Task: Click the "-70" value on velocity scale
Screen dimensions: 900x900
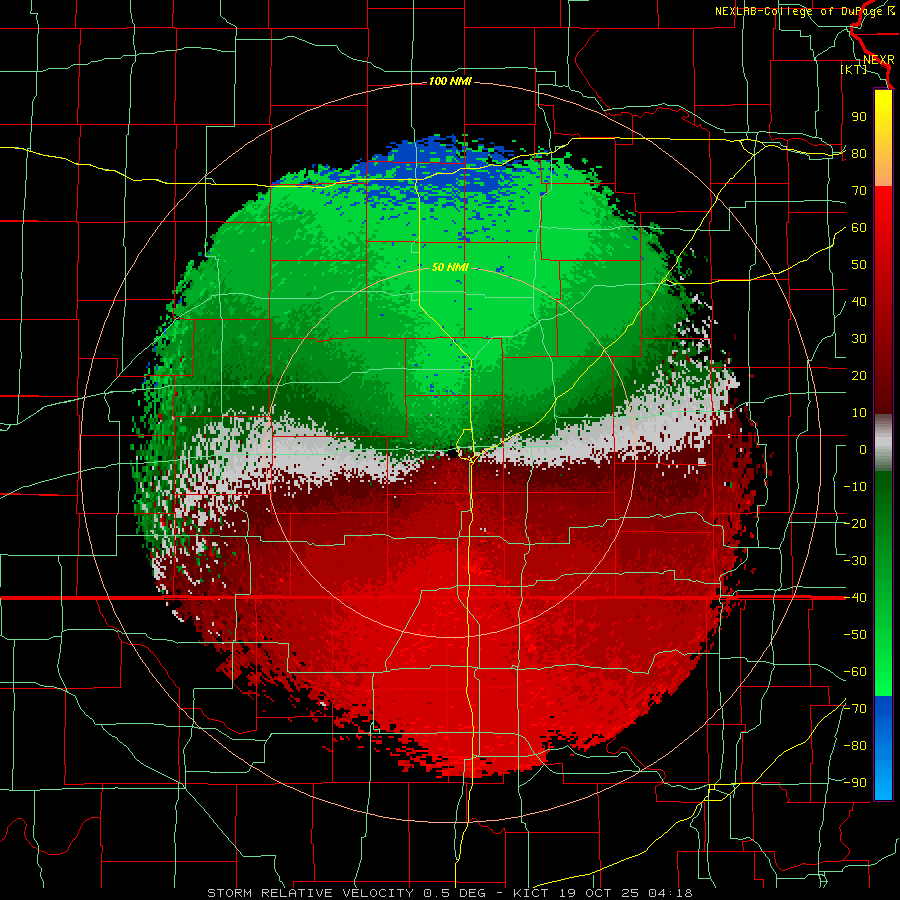Action: click(855, 709)
